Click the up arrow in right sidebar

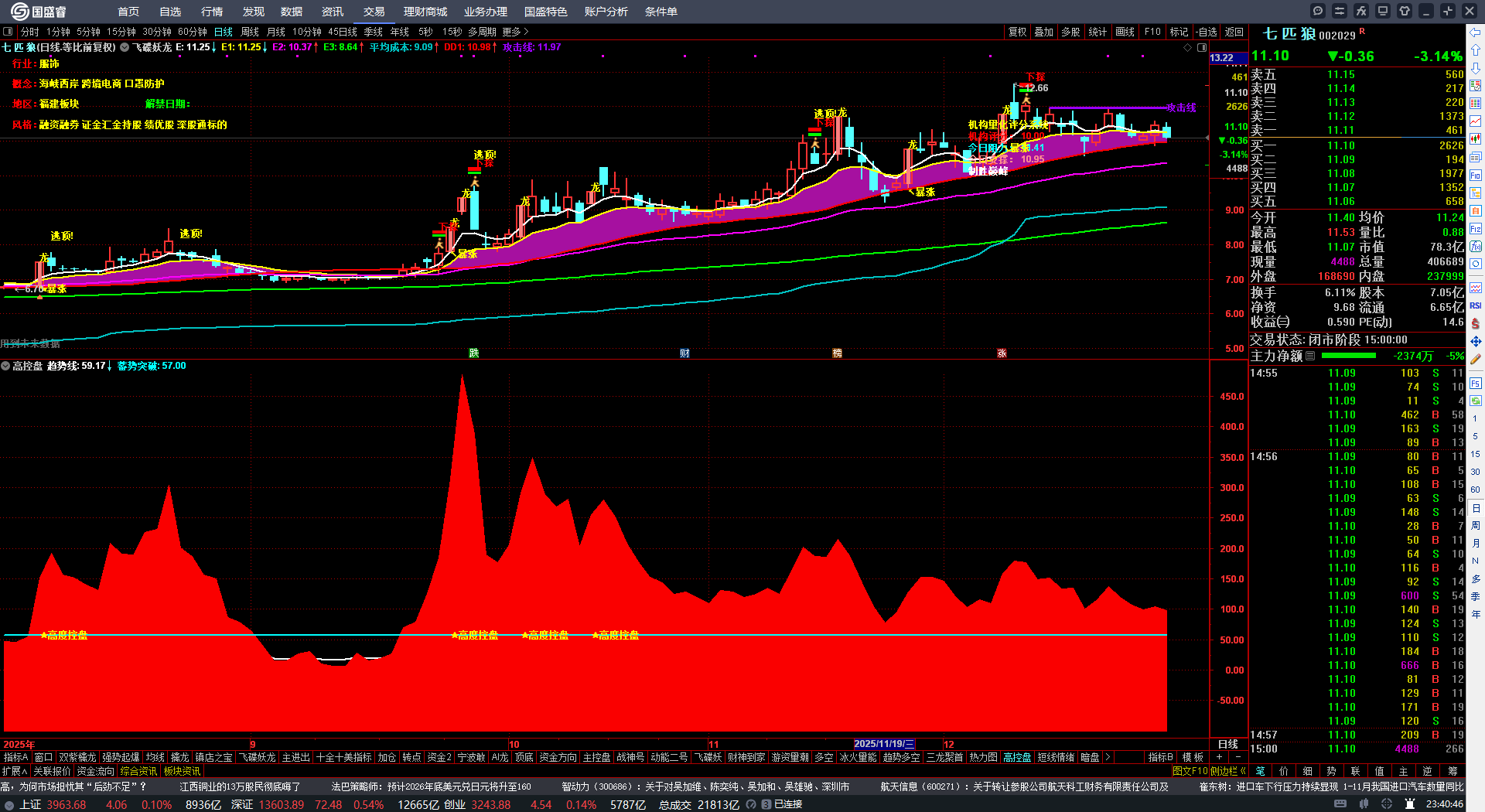tap(1476, 49)
